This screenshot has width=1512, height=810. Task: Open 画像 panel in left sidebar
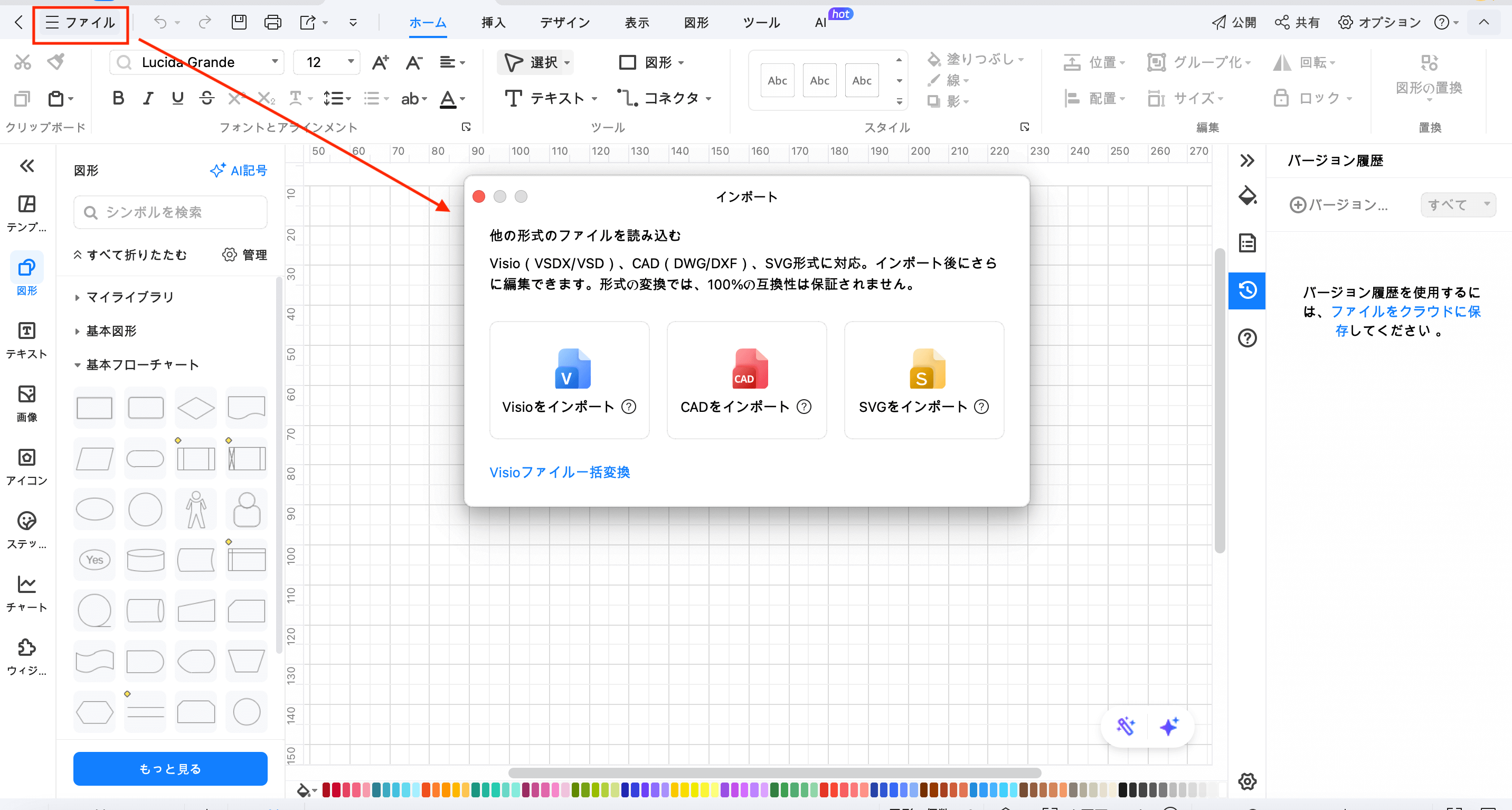point(27,403)
